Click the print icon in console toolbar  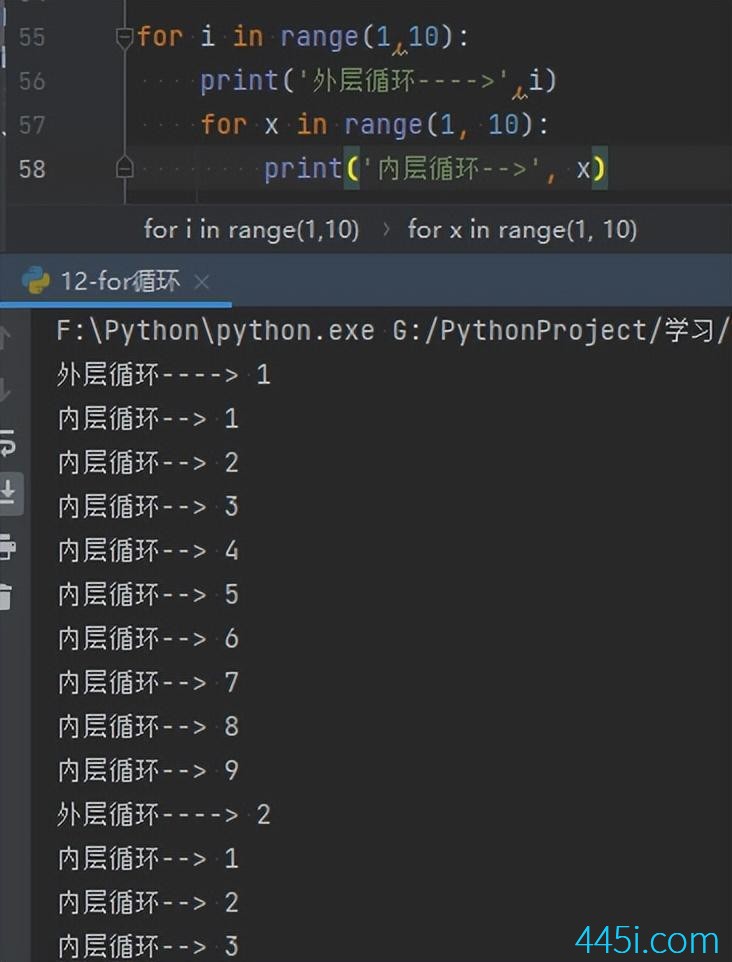coord(7,546)
